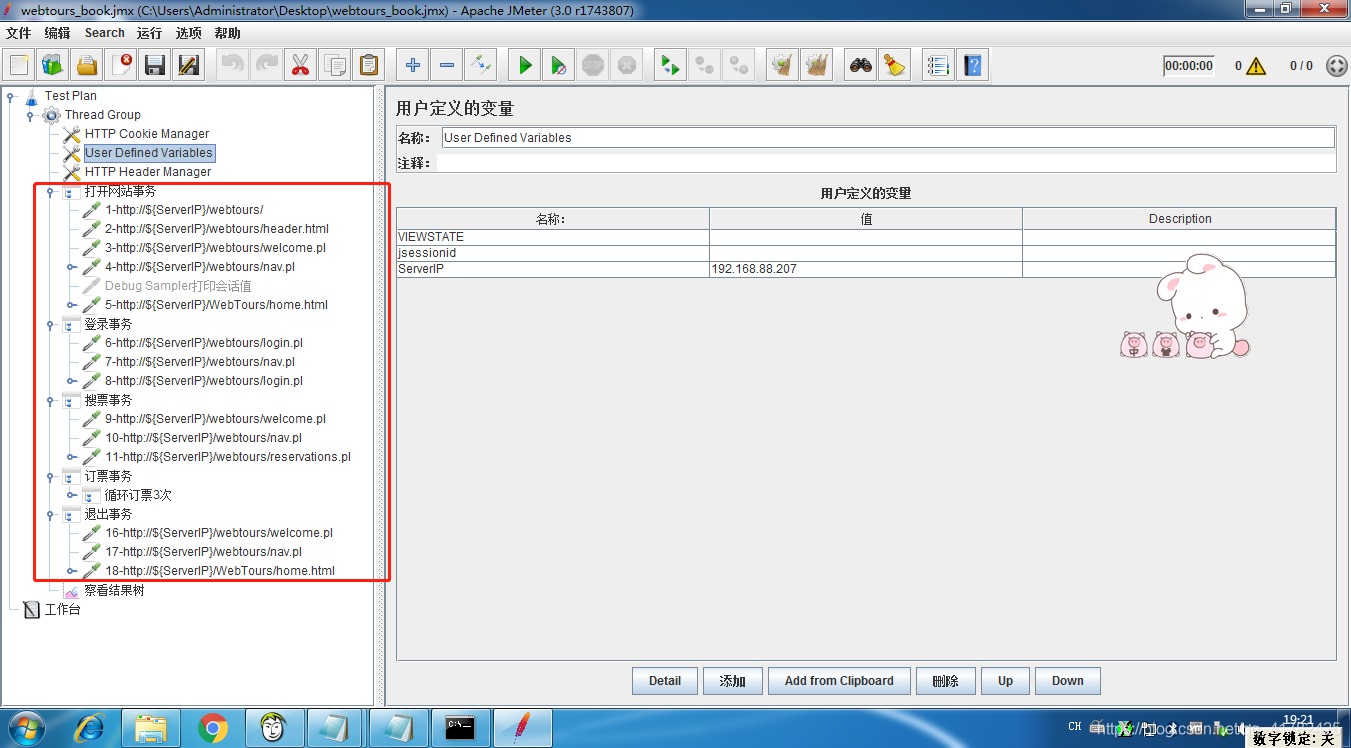
Task: Focus the 名称 field with User Defined Variables
Action: (x=888, y=138)
